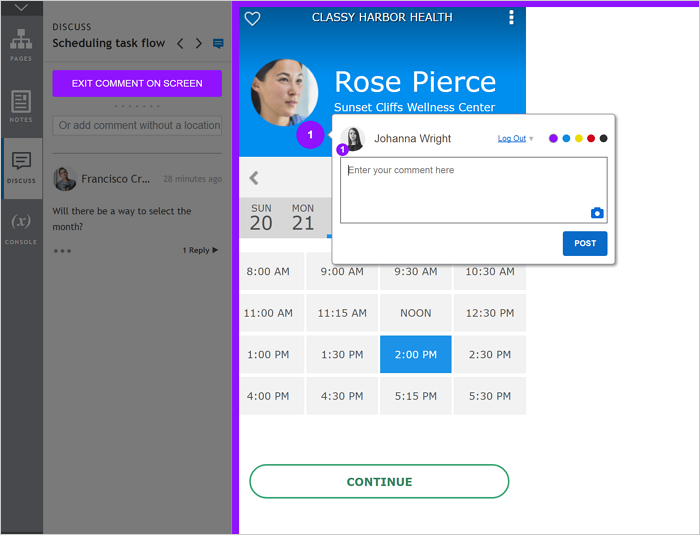Image resolution: width=700 pixels, height=535 pixels.
Task: Click the comment text input field
Action: [474, 190]
